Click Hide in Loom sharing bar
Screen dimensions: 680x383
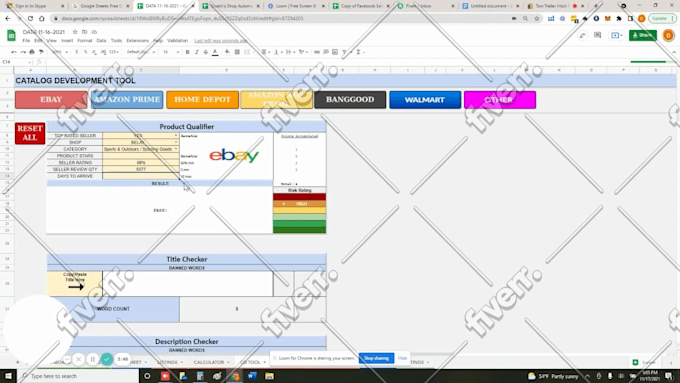tap(402, 358)
